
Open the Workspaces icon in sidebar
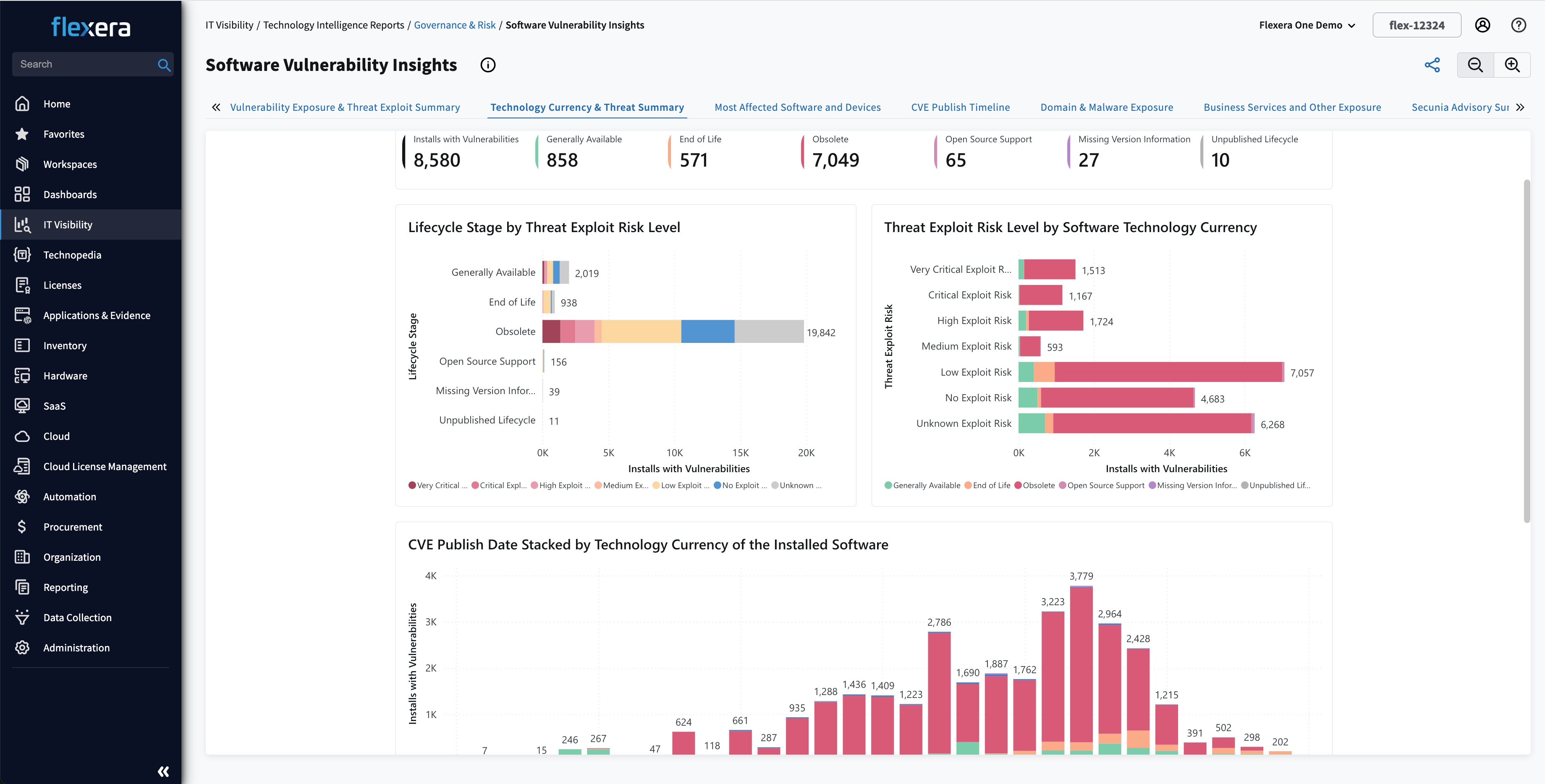(22, 164)
